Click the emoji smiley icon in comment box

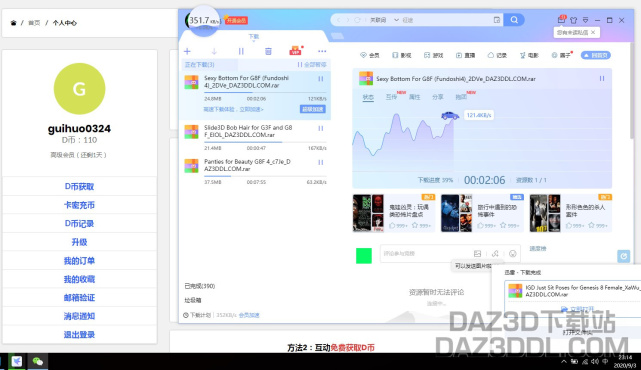coord(513,253)
